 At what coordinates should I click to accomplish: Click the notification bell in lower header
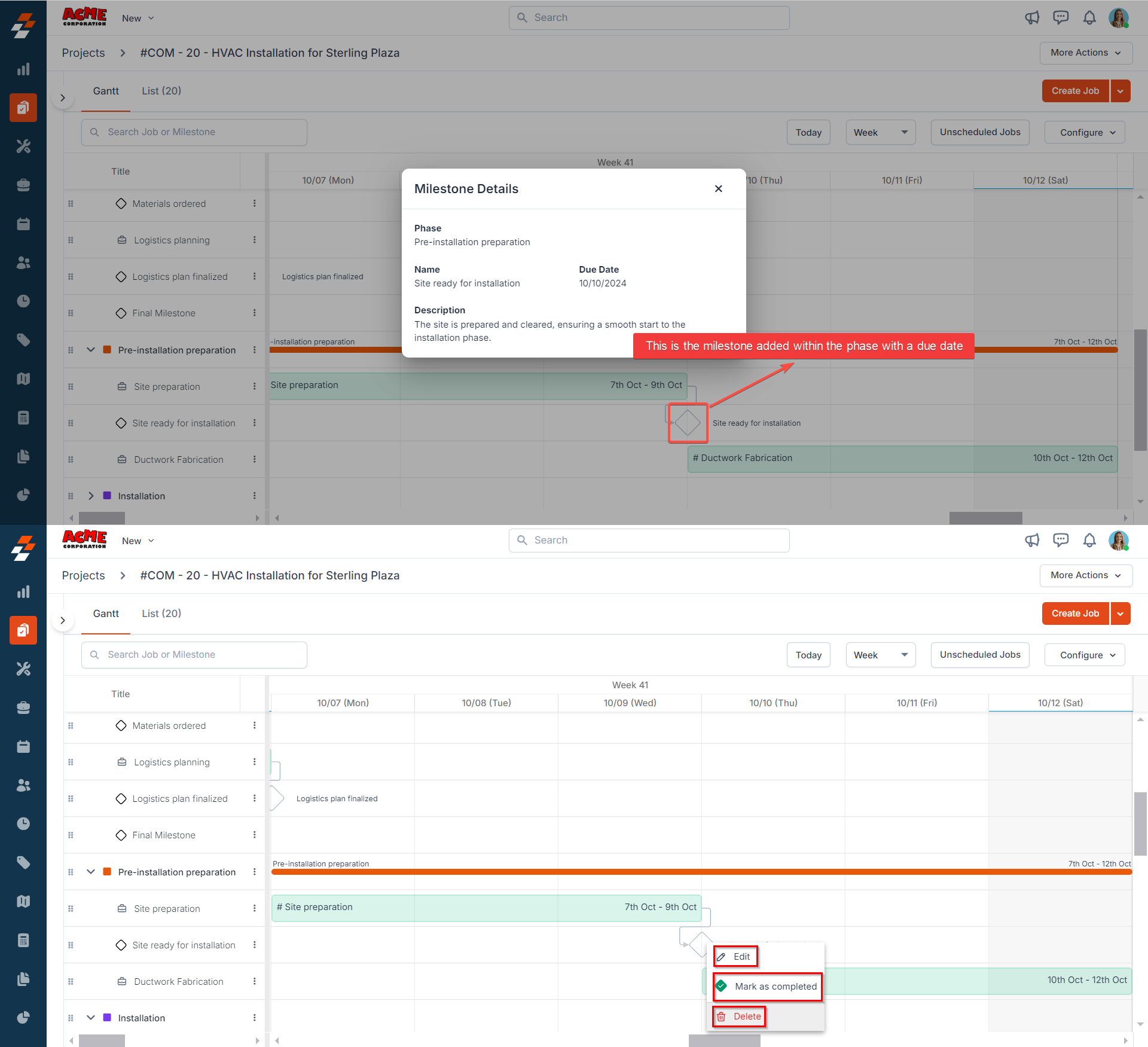(1089, 541)
